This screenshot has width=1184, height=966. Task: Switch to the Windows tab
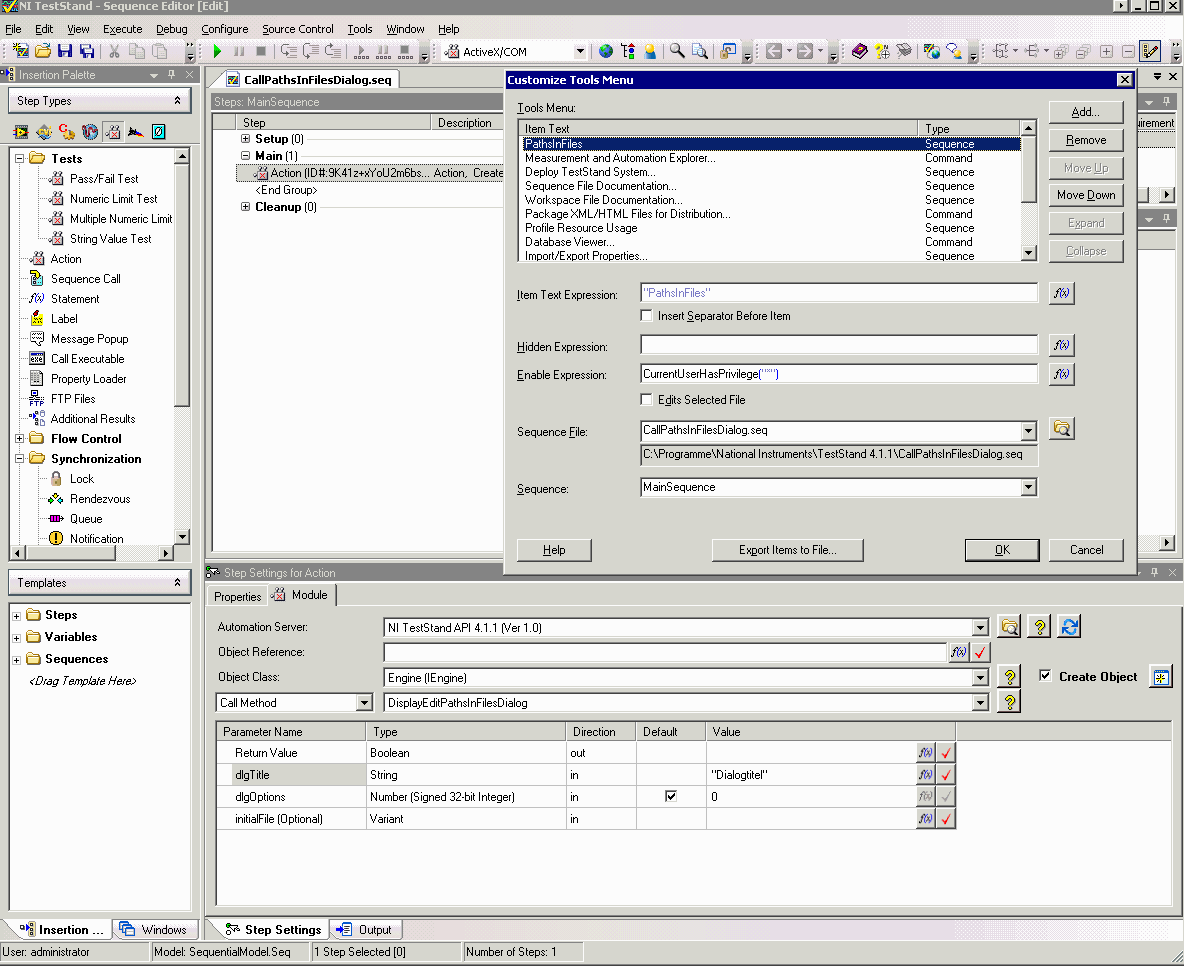(x=153, y=930)
